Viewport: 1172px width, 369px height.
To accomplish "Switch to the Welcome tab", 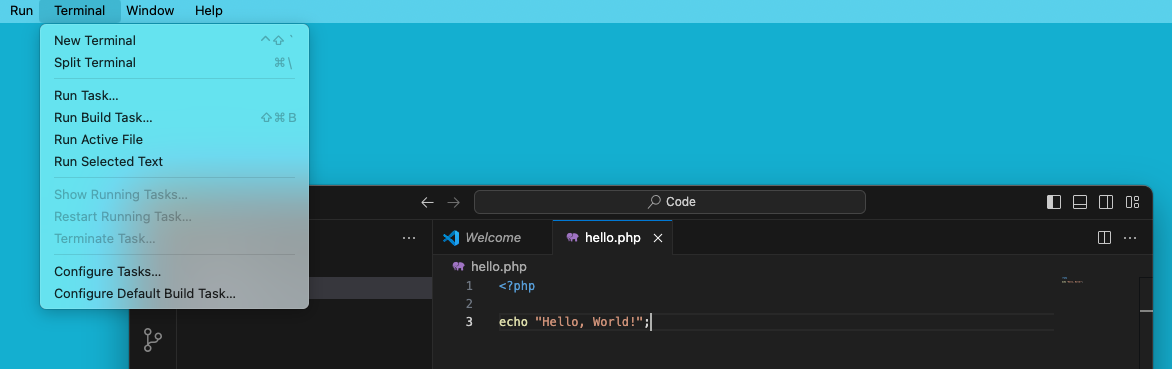I will pyautogui.click(x=482, y=238).
